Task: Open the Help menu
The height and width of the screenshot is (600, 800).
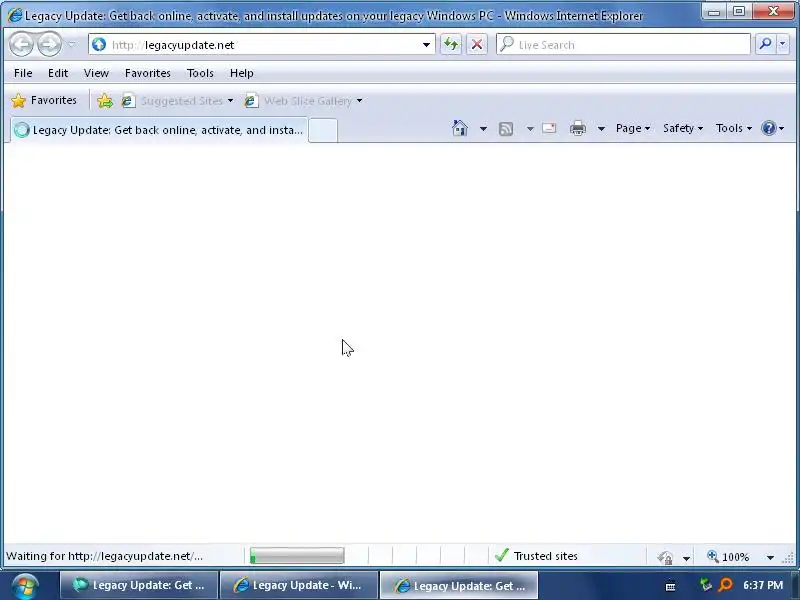Action: pos(241,73)
